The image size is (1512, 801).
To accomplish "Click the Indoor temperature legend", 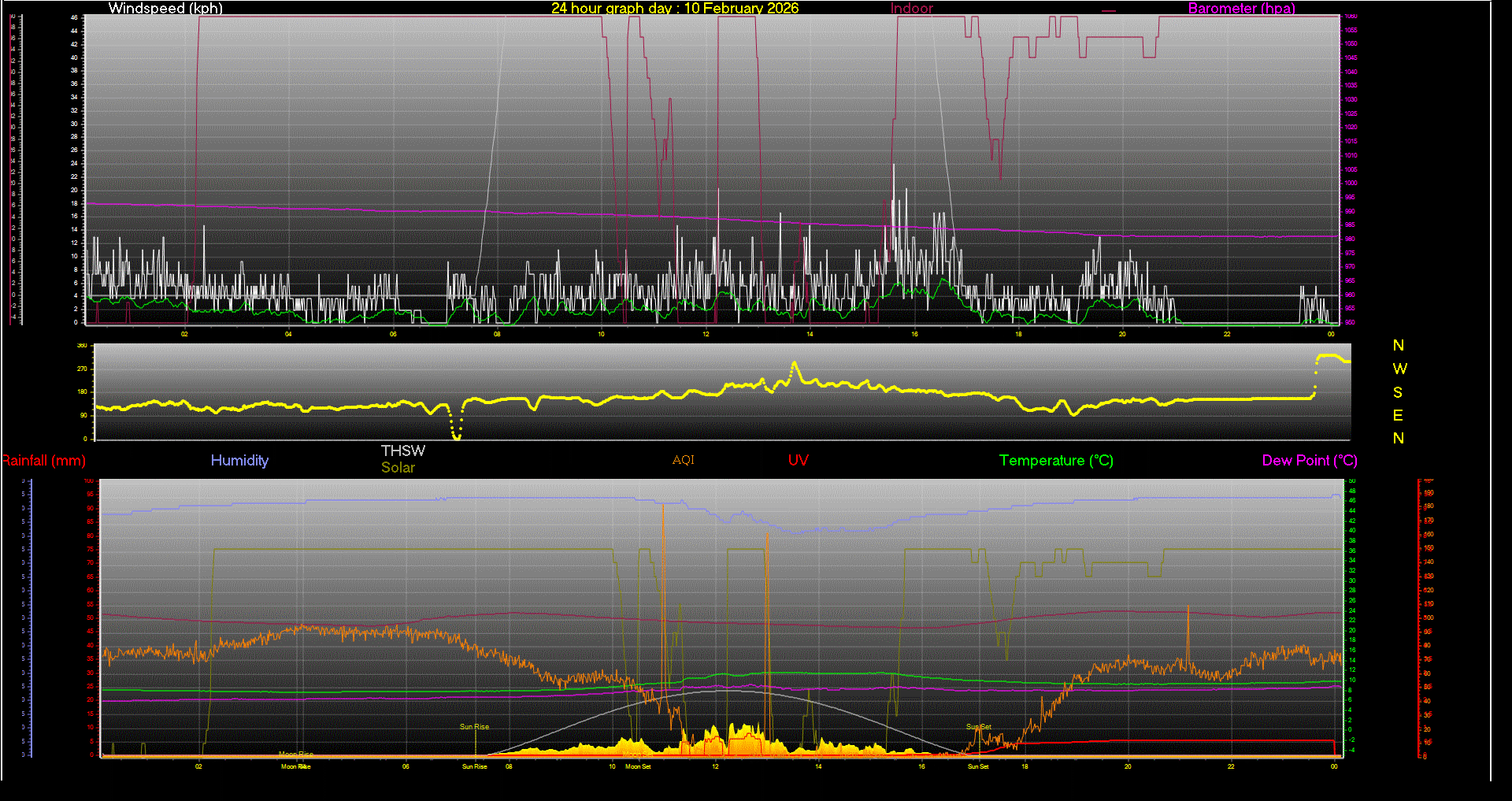I will [910, 9].
